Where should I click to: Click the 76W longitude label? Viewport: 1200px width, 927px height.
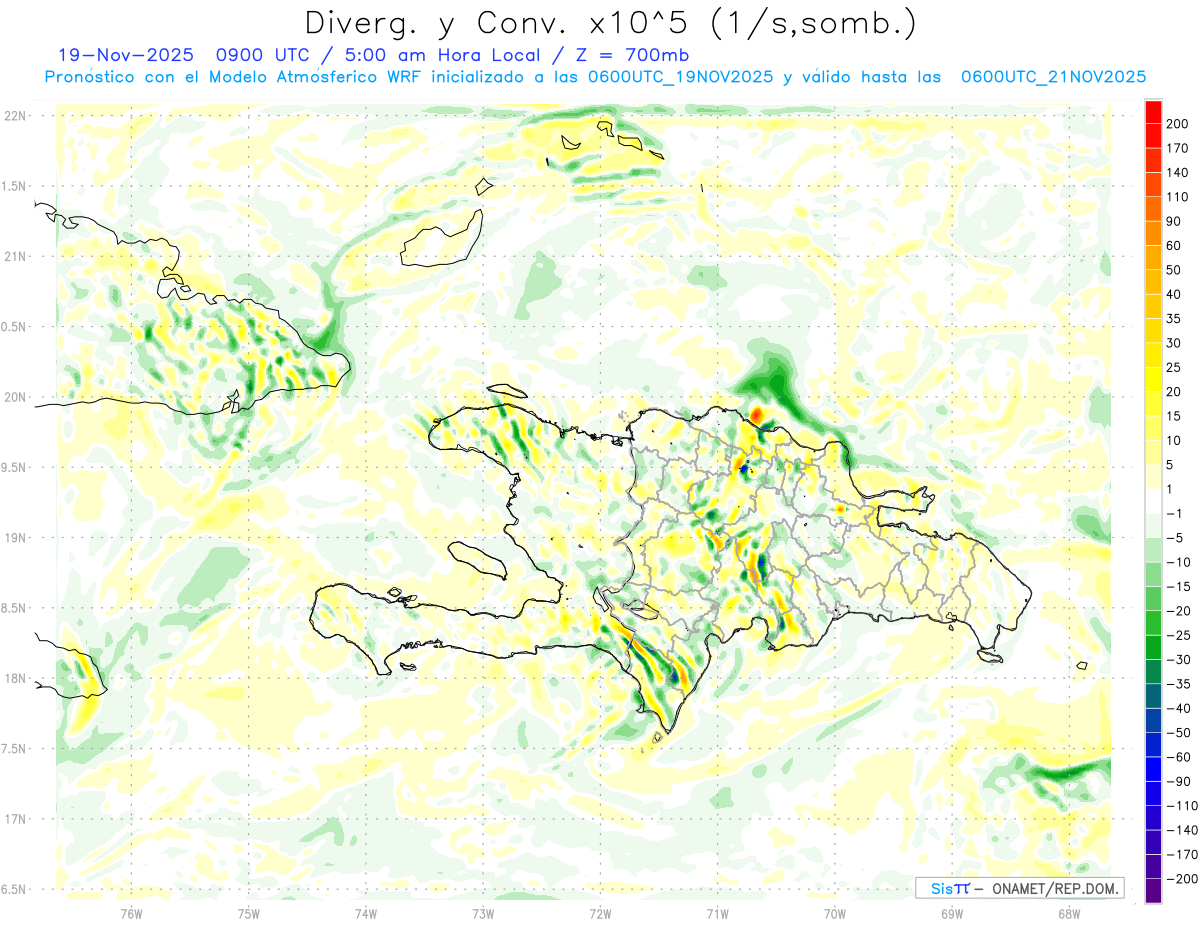132,913
